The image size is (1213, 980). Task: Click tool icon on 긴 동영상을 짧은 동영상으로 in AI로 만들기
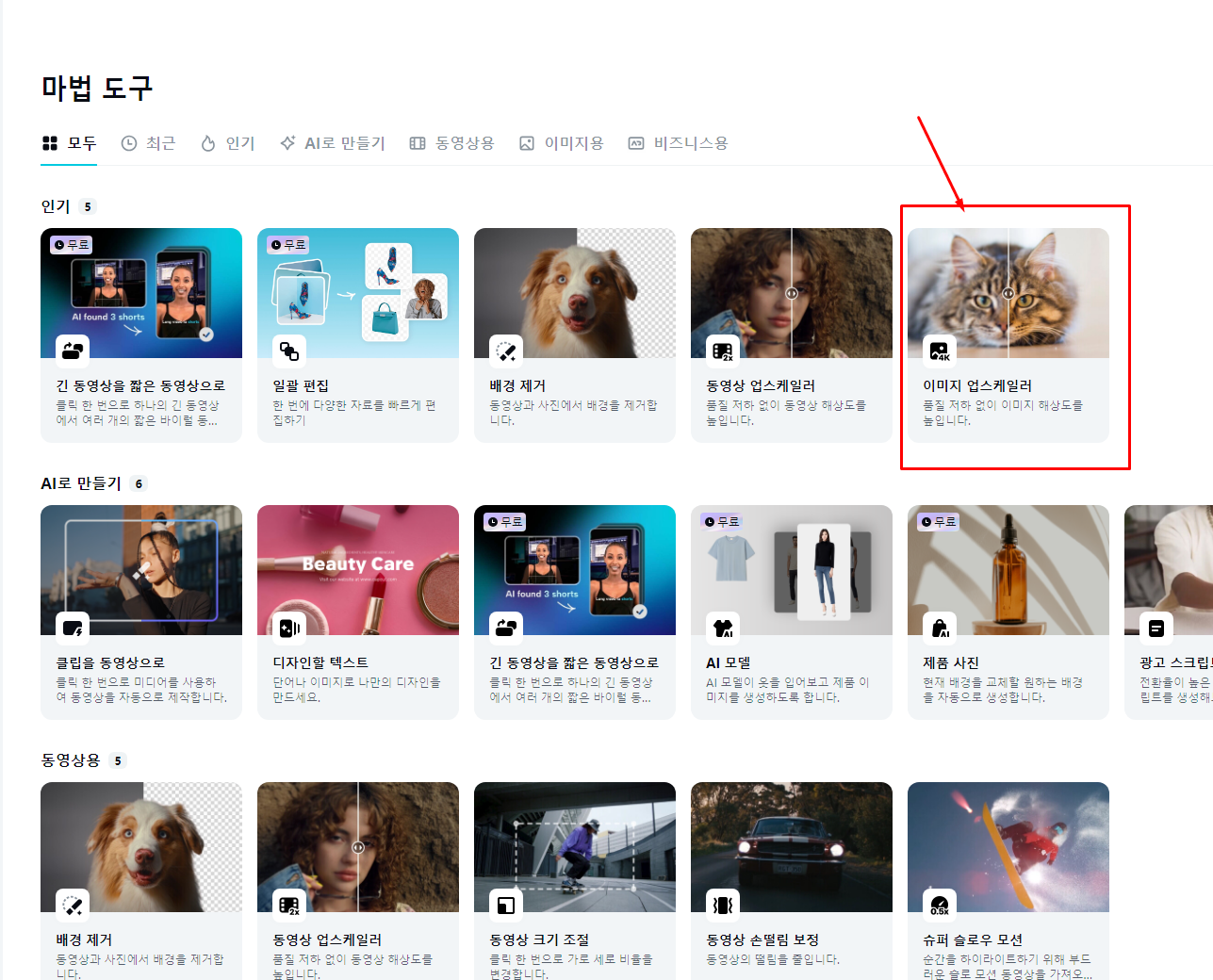click(506, 629)
